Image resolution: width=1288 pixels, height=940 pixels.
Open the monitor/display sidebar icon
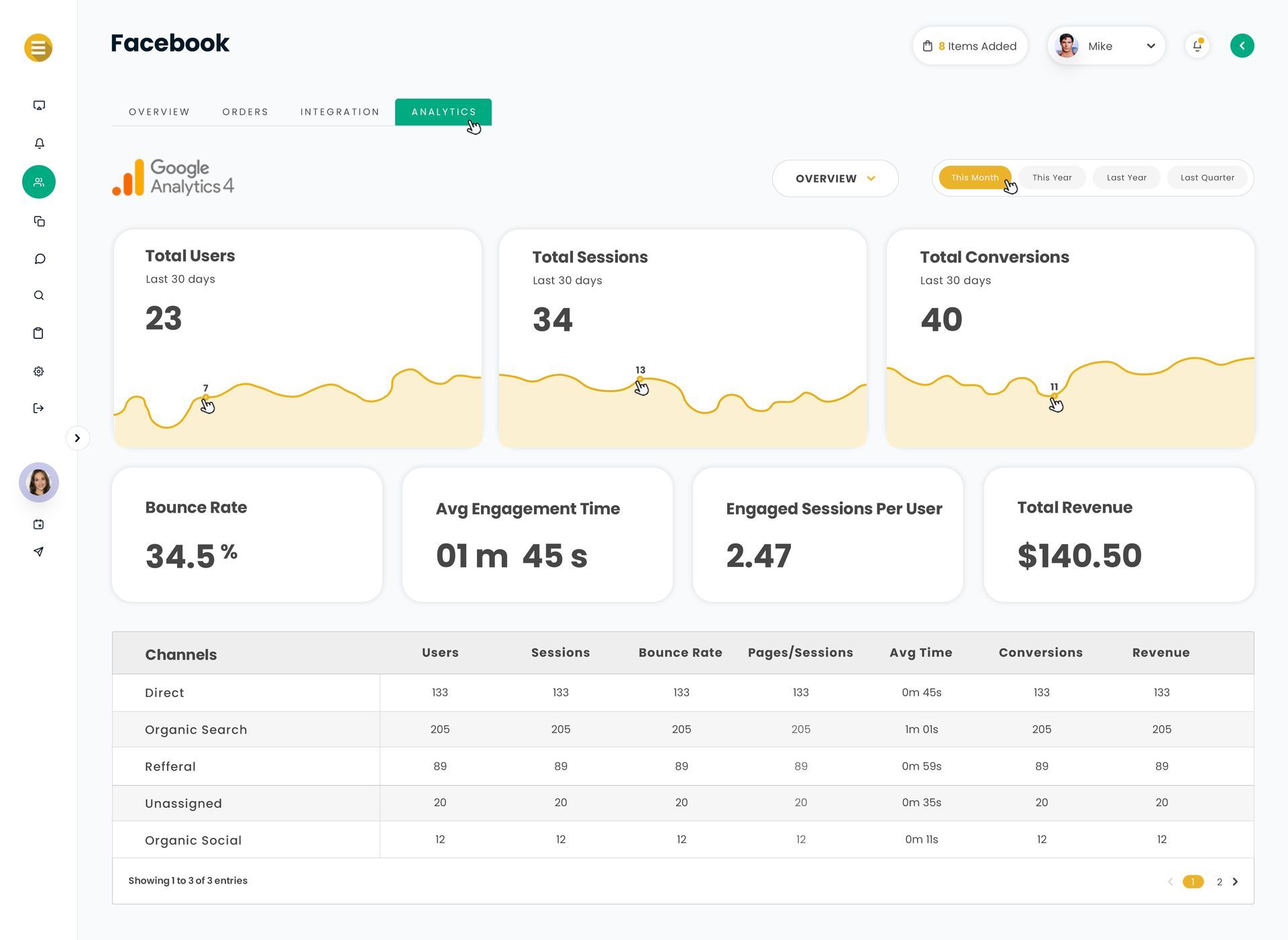pyautogui.click(x=39, y=105)
